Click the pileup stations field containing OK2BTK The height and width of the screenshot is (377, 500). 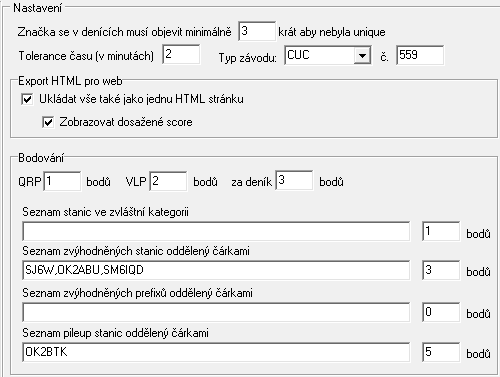tap(216, 352)
